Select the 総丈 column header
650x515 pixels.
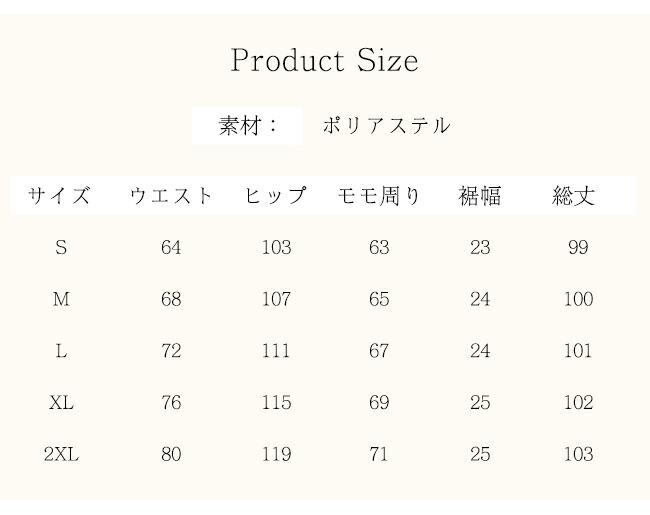(575, 196)
